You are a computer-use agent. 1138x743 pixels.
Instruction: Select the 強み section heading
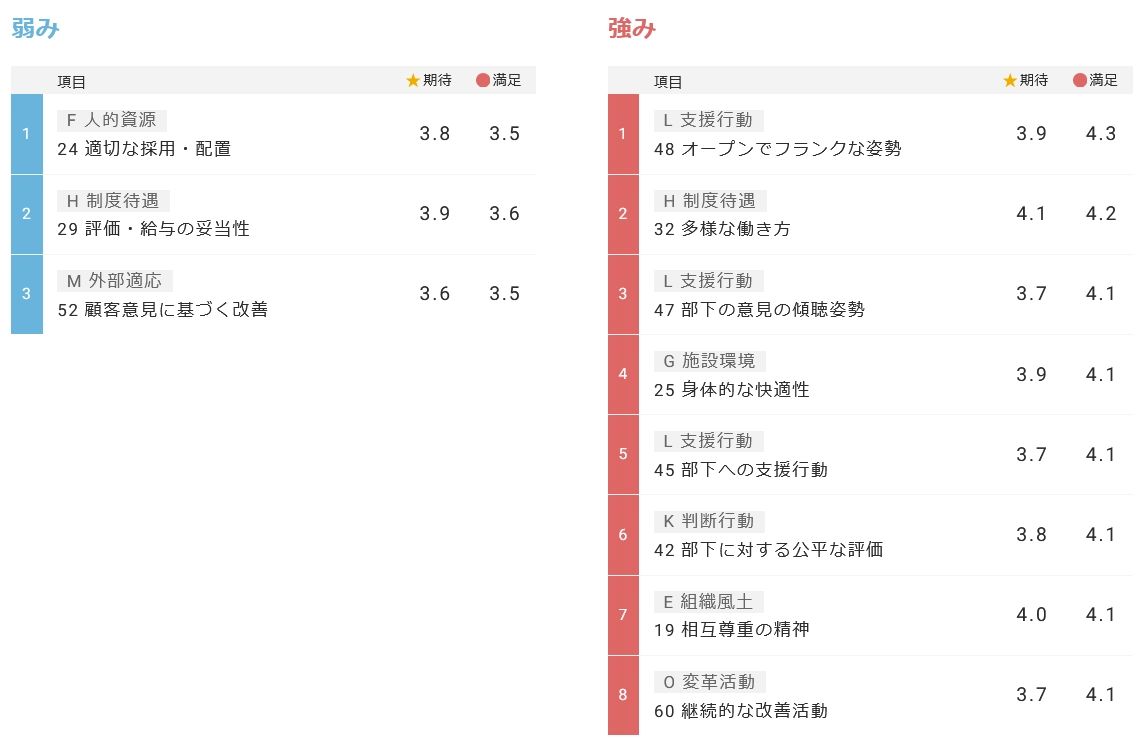632,29
